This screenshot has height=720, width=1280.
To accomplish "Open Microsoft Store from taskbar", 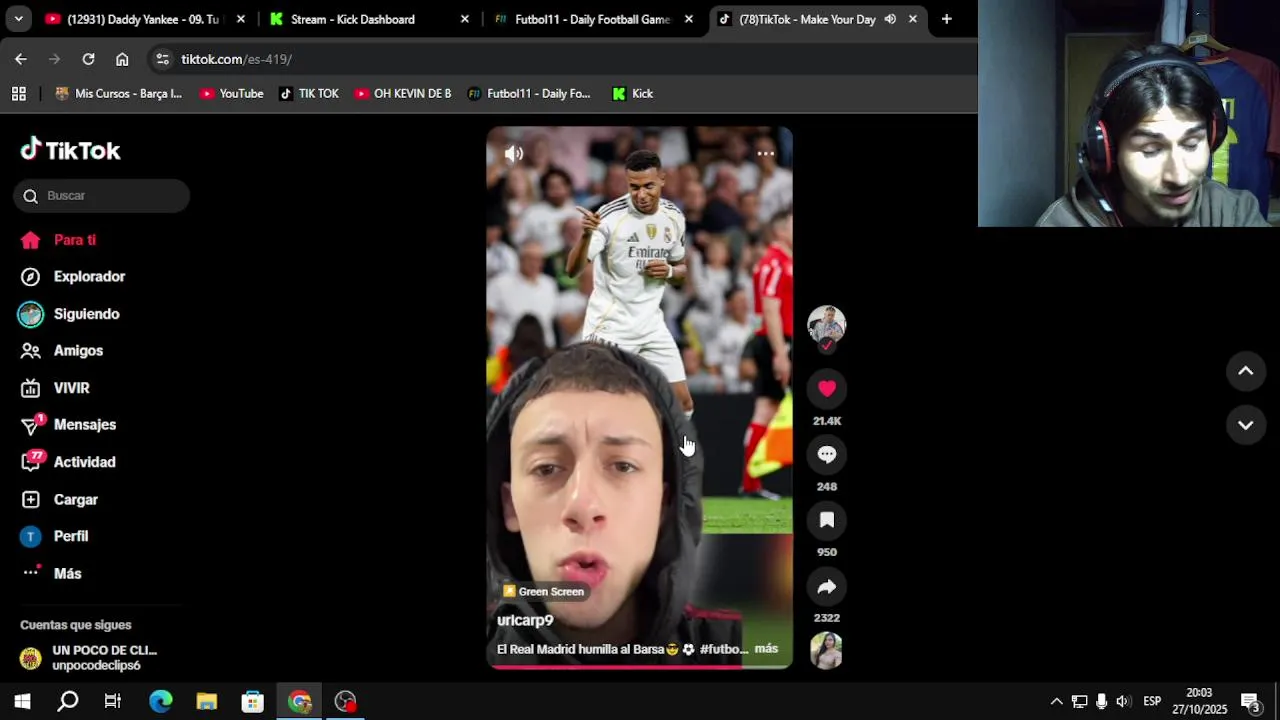I will tap(253, 701).
